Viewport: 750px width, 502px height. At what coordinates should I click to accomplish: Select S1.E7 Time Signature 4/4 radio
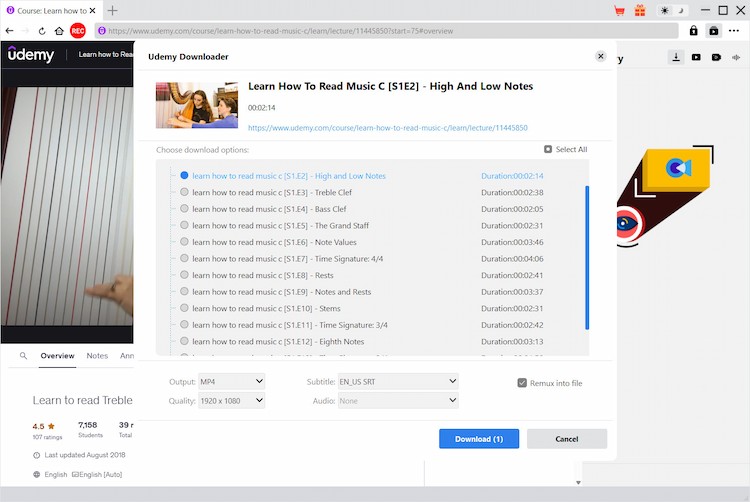tap(184, 258)
